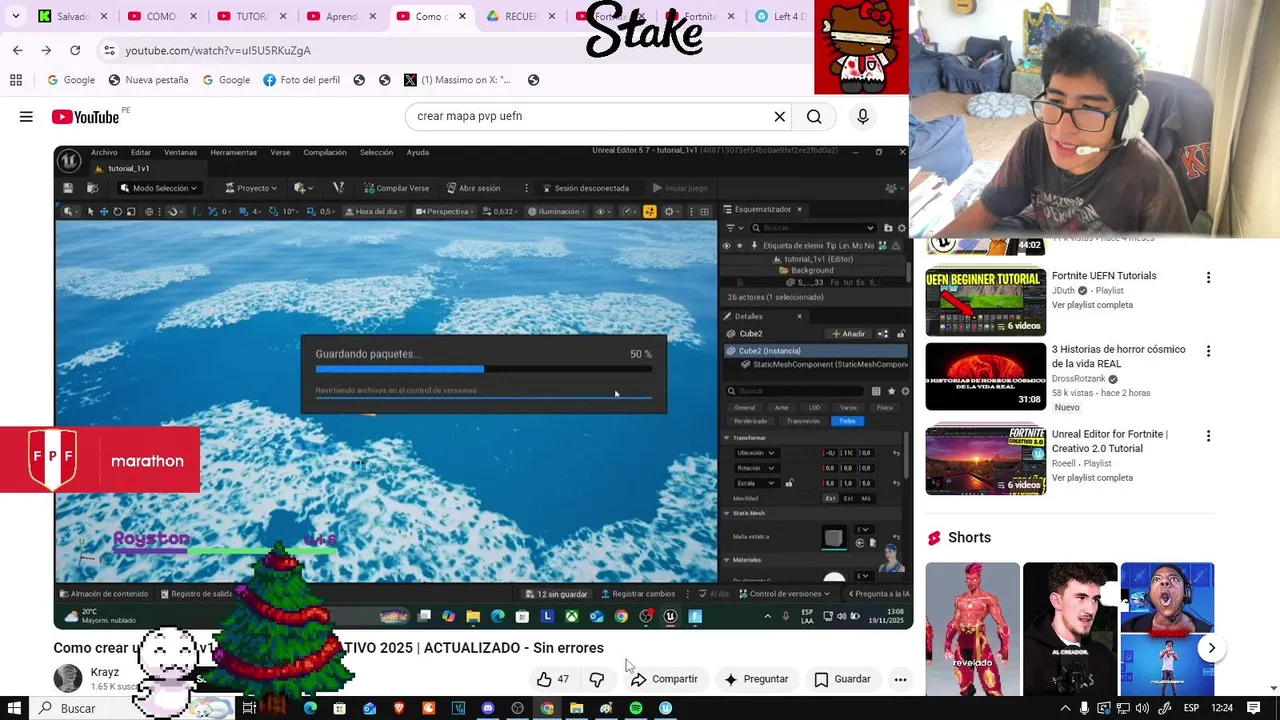The height and width of the screenshot is (720, 1280).
Task: Select the Transmisión filter in Detalles panel
Action: (803, 421)
